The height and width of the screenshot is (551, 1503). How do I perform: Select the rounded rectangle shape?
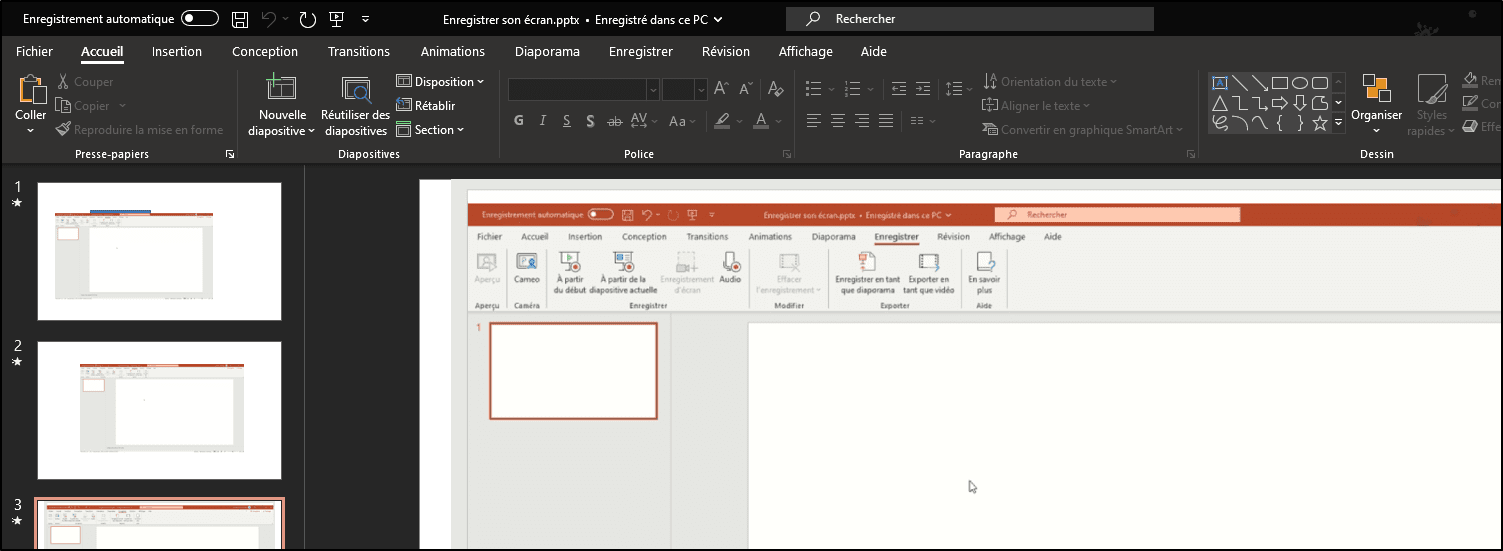[x=1320, y=83]
